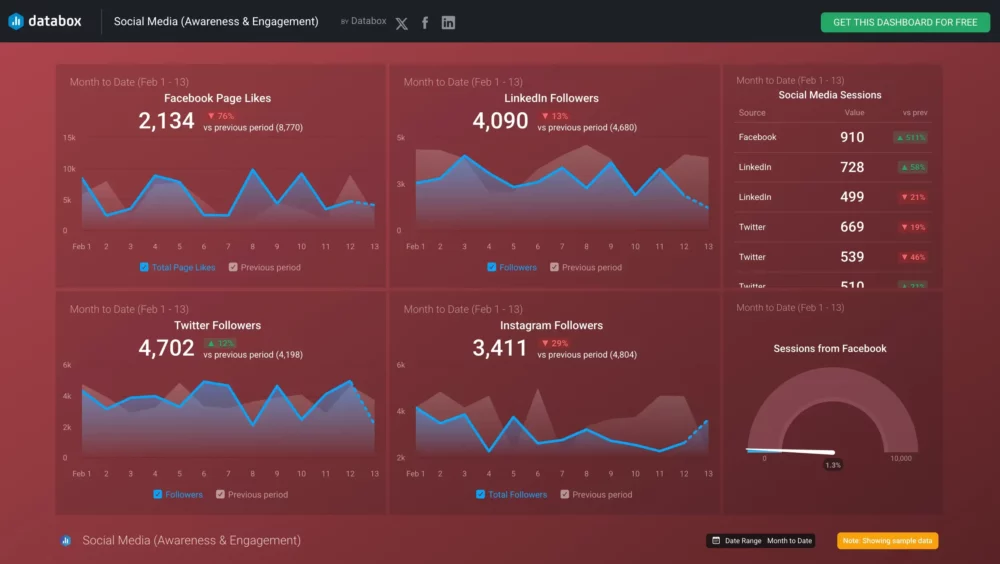Image resolution: width=1000 pixels, height=564 pixels.
Task: Share dashboard via Facebook icon
Action: click(425, 23)
